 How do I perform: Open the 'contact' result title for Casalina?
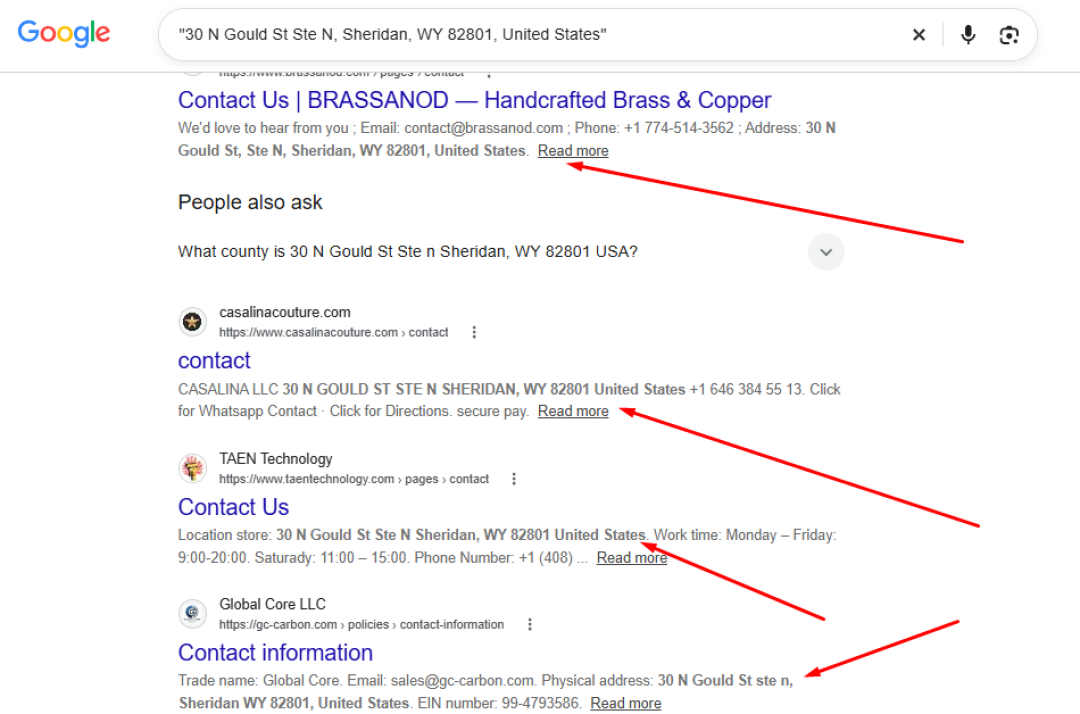[214, 361]
